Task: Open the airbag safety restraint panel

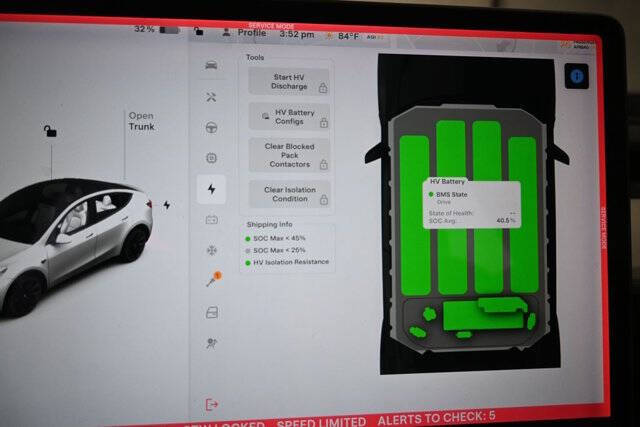Action: pos(211,343)
